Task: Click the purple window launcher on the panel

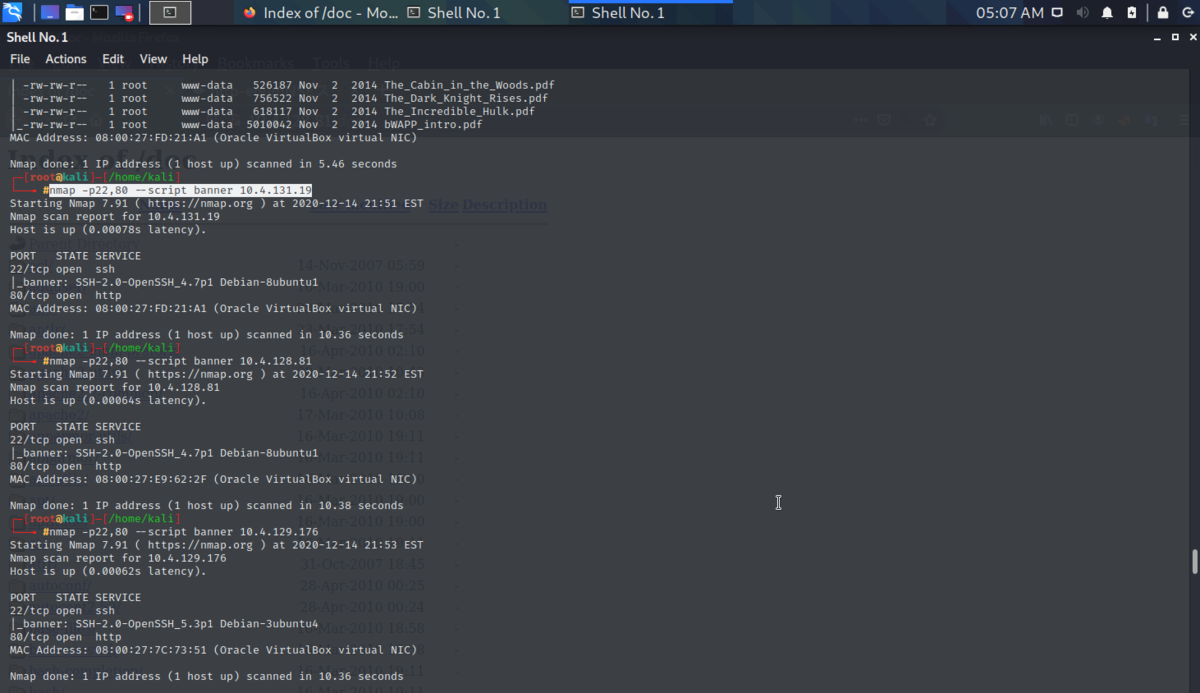Action: coord(49,12)
